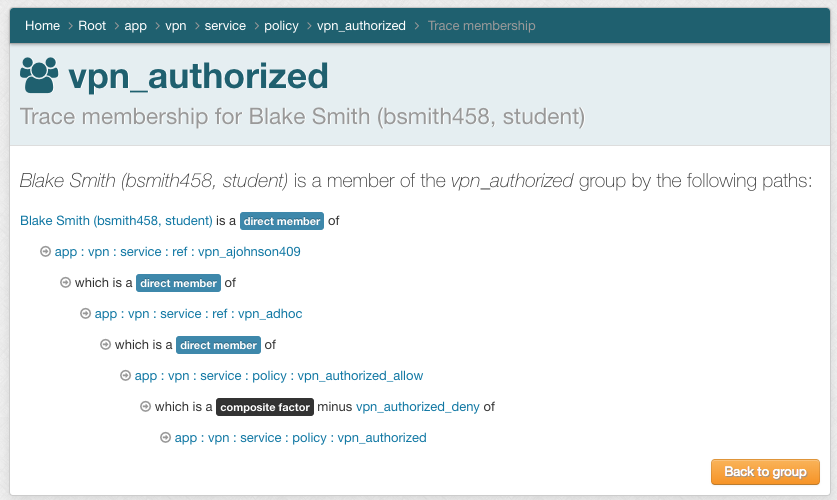The width and height of the screenshot is (837, 500).
Task: Click arrow icon before vpn_authorized_allow path
Action: (x=125, y=376)
